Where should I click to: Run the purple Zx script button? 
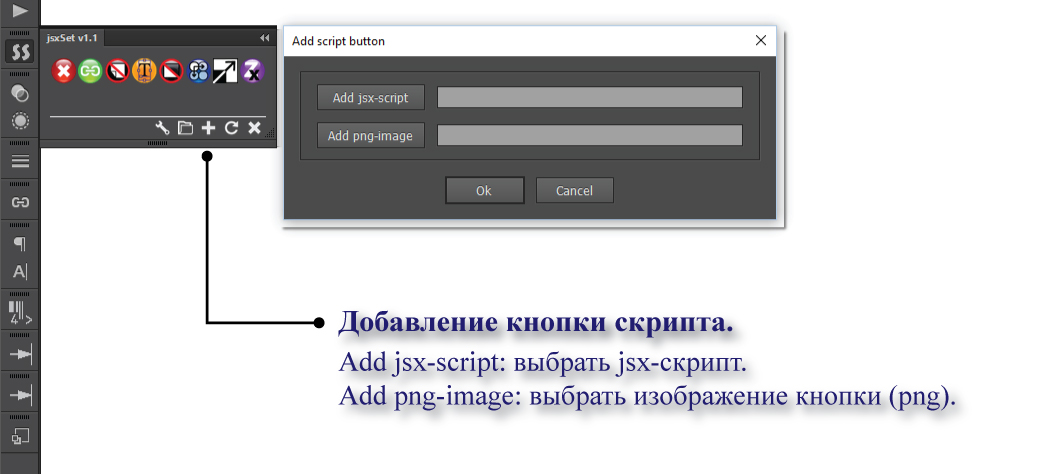click(252, 71)
